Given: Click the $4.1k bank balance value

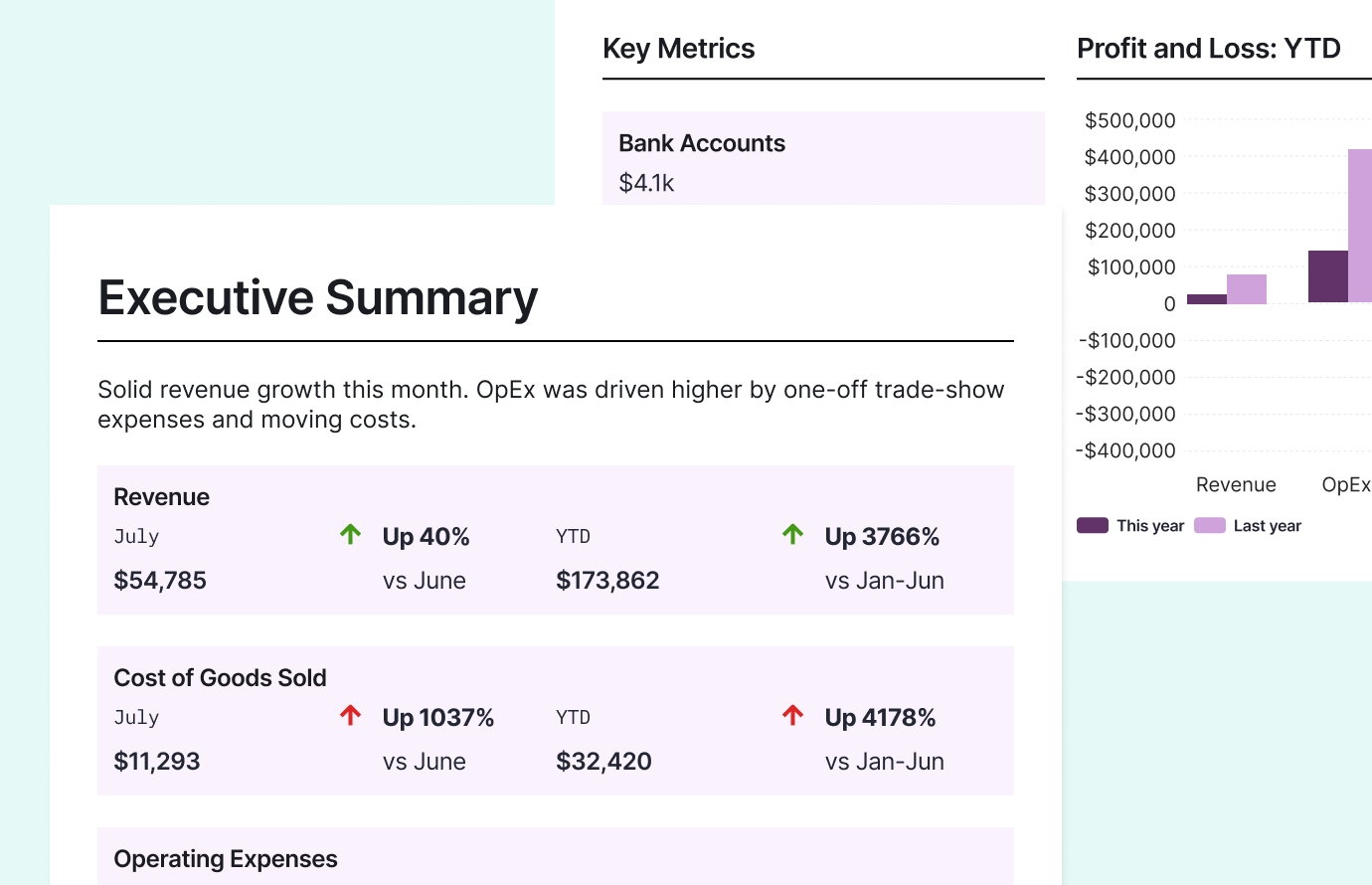Looking at the screenshot, I should tap(646, 183).
